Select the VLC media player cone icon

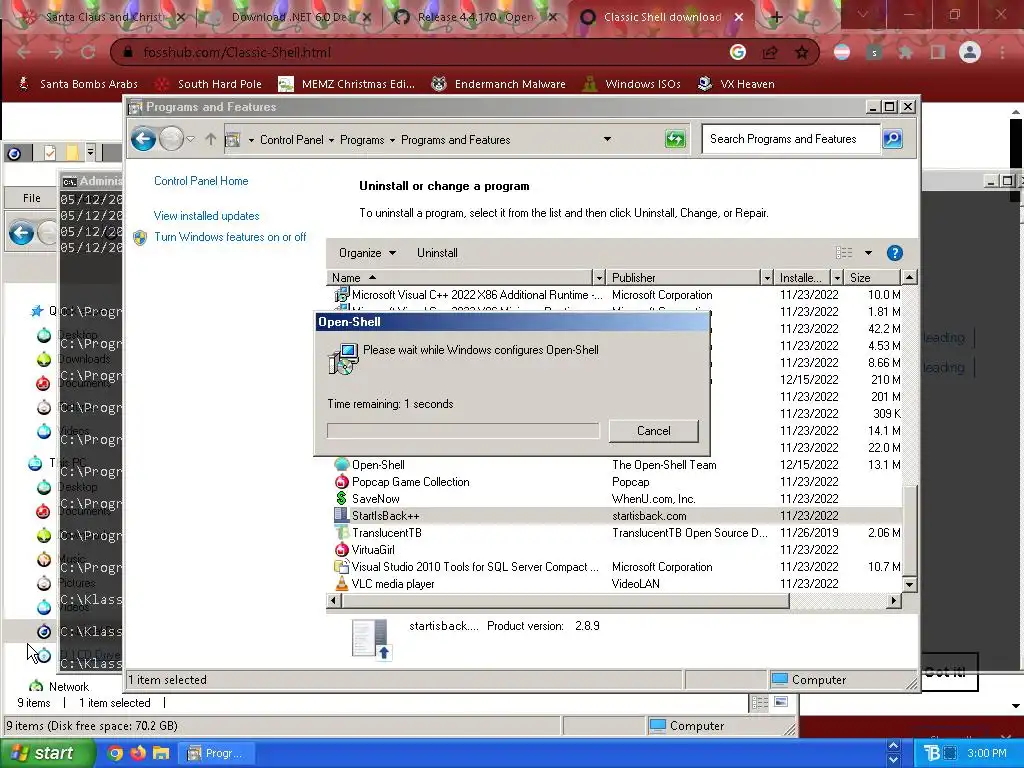(342, 583)
